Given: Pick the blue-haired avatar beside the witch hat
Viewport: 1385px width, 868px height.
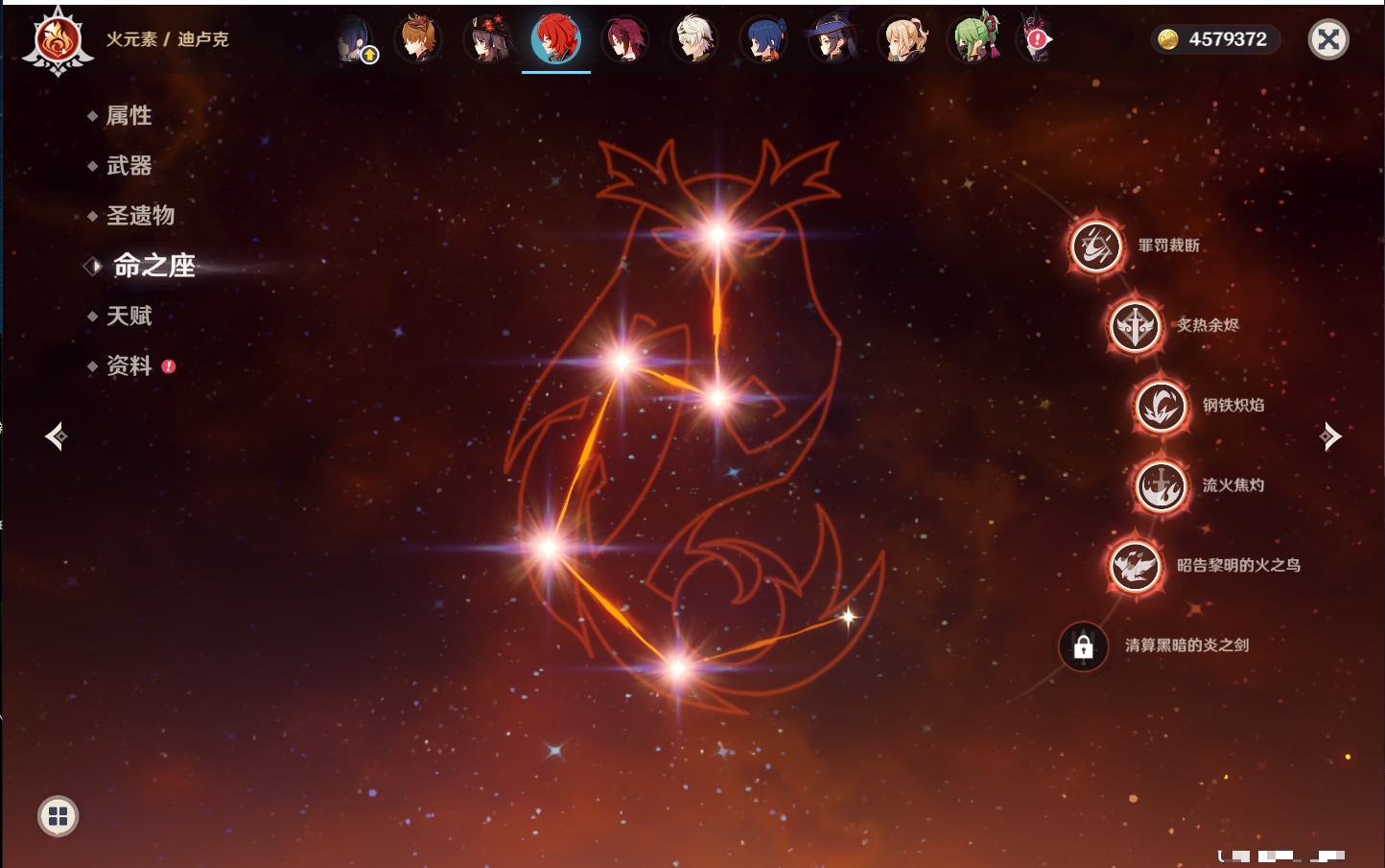Looking at the screenshot, I should point(763,39).
